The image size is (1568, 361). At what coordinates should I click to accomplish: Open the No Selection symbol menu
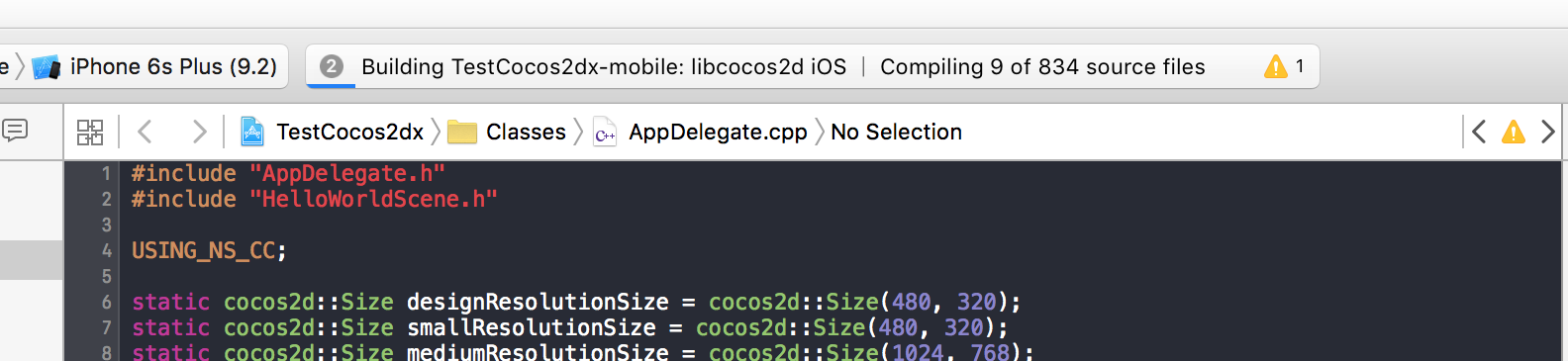[x=896, y=132]
